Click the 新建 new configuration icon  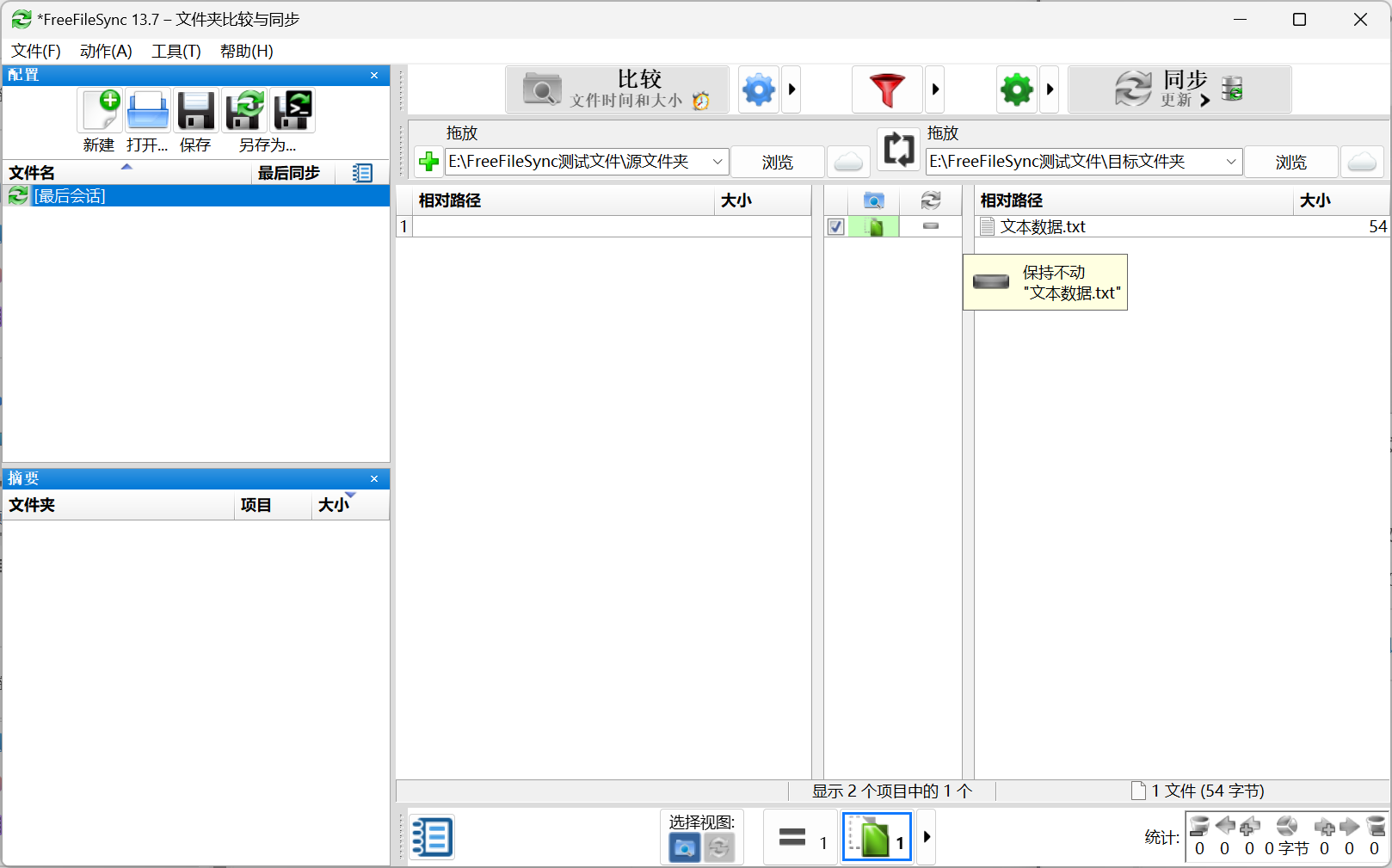[x=101, y=111]
